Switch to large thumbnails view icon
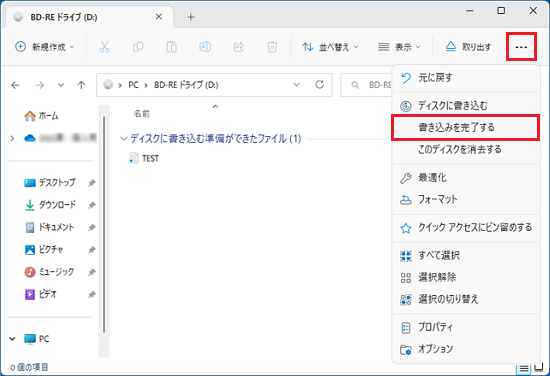The height and width of the screenshot is (376, 550). 538,368
